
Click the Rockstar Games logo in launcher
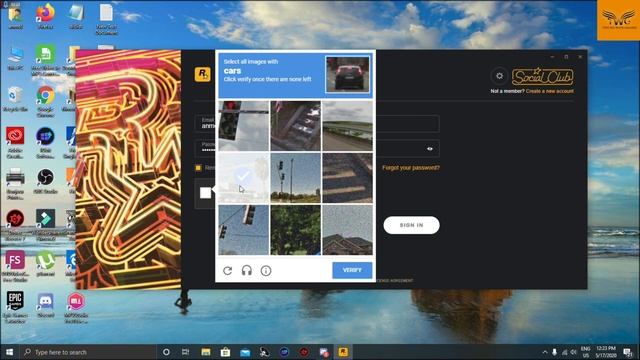(x=202, y=74)
